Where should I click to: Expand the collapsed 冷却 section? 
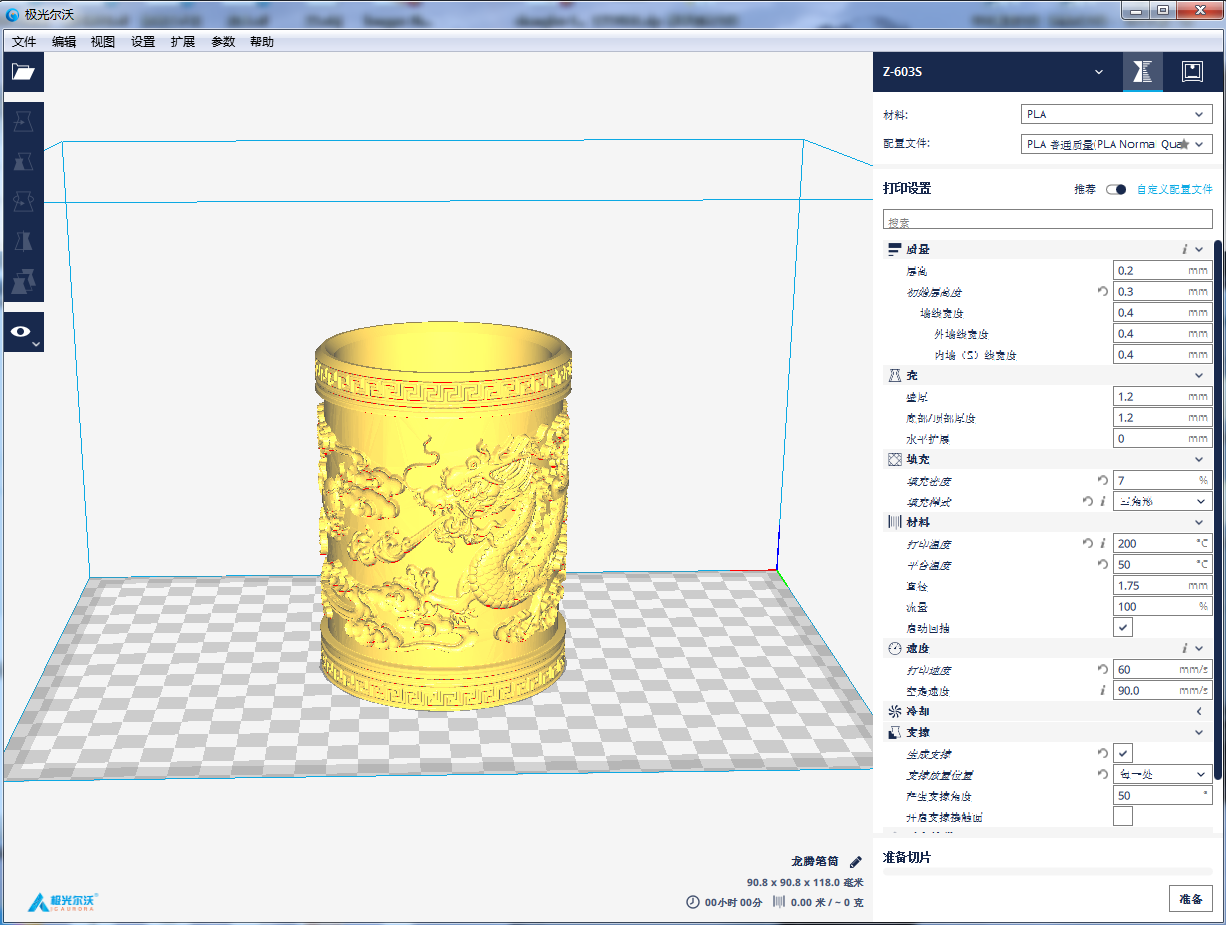pos(1198,711)
